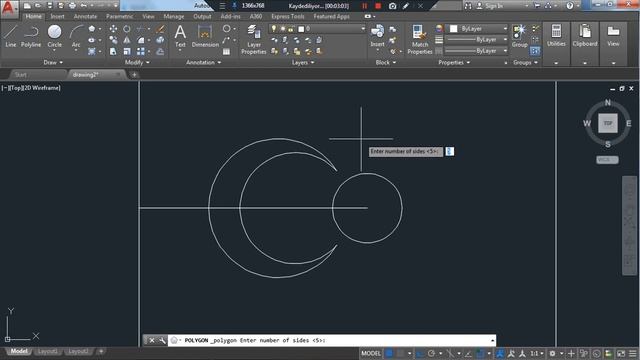Open the annotation scale 1:1 dropdown

click(537, 353)
